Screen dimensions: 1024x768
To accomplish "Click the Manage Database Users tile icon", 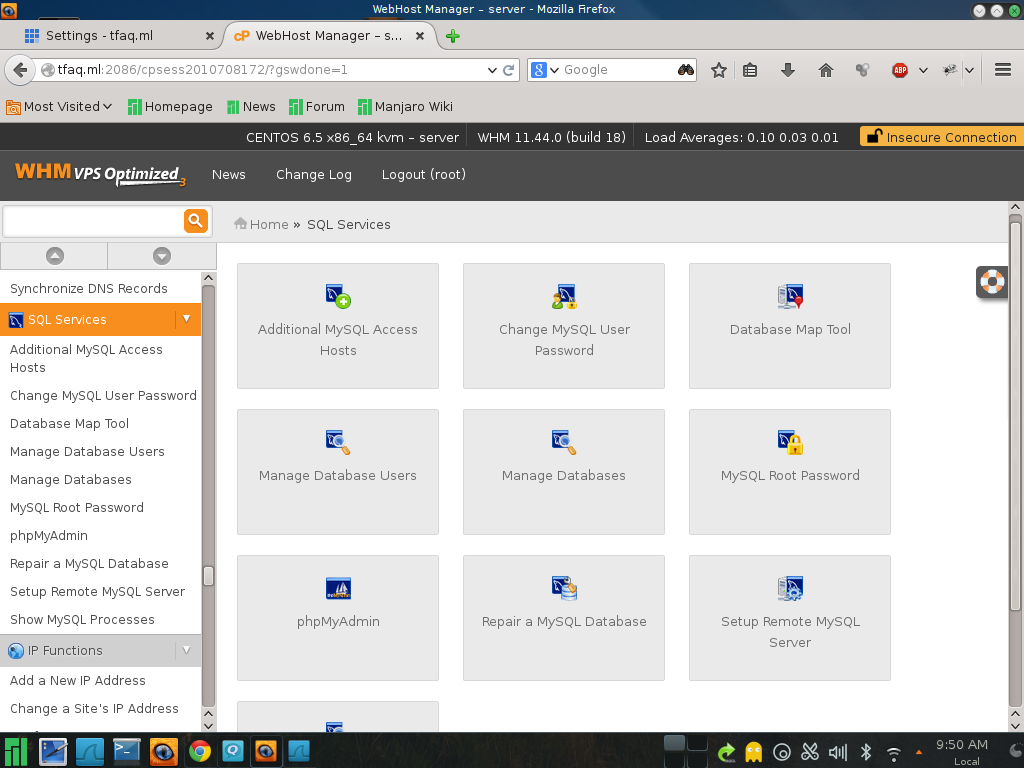I will [x=338, y=442].
